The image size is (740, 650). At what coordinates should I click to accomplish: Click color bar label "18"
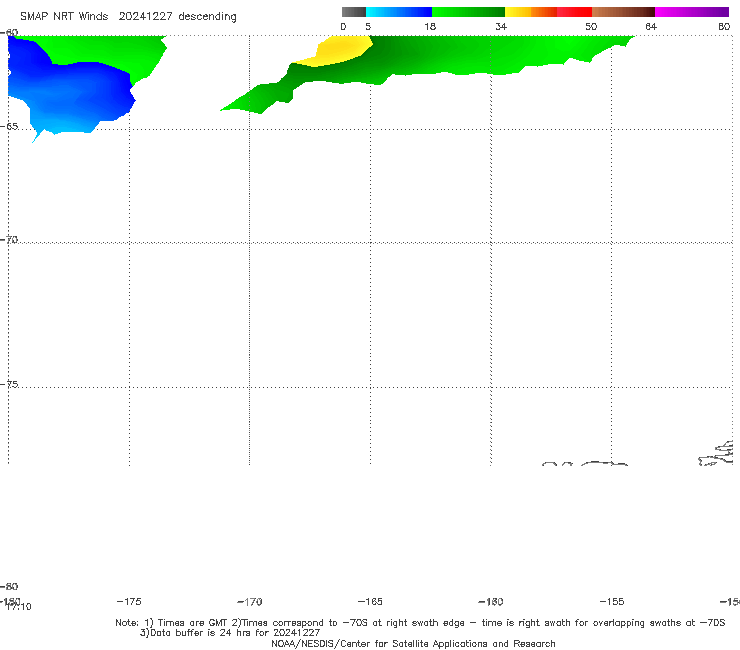pos(430,27)
